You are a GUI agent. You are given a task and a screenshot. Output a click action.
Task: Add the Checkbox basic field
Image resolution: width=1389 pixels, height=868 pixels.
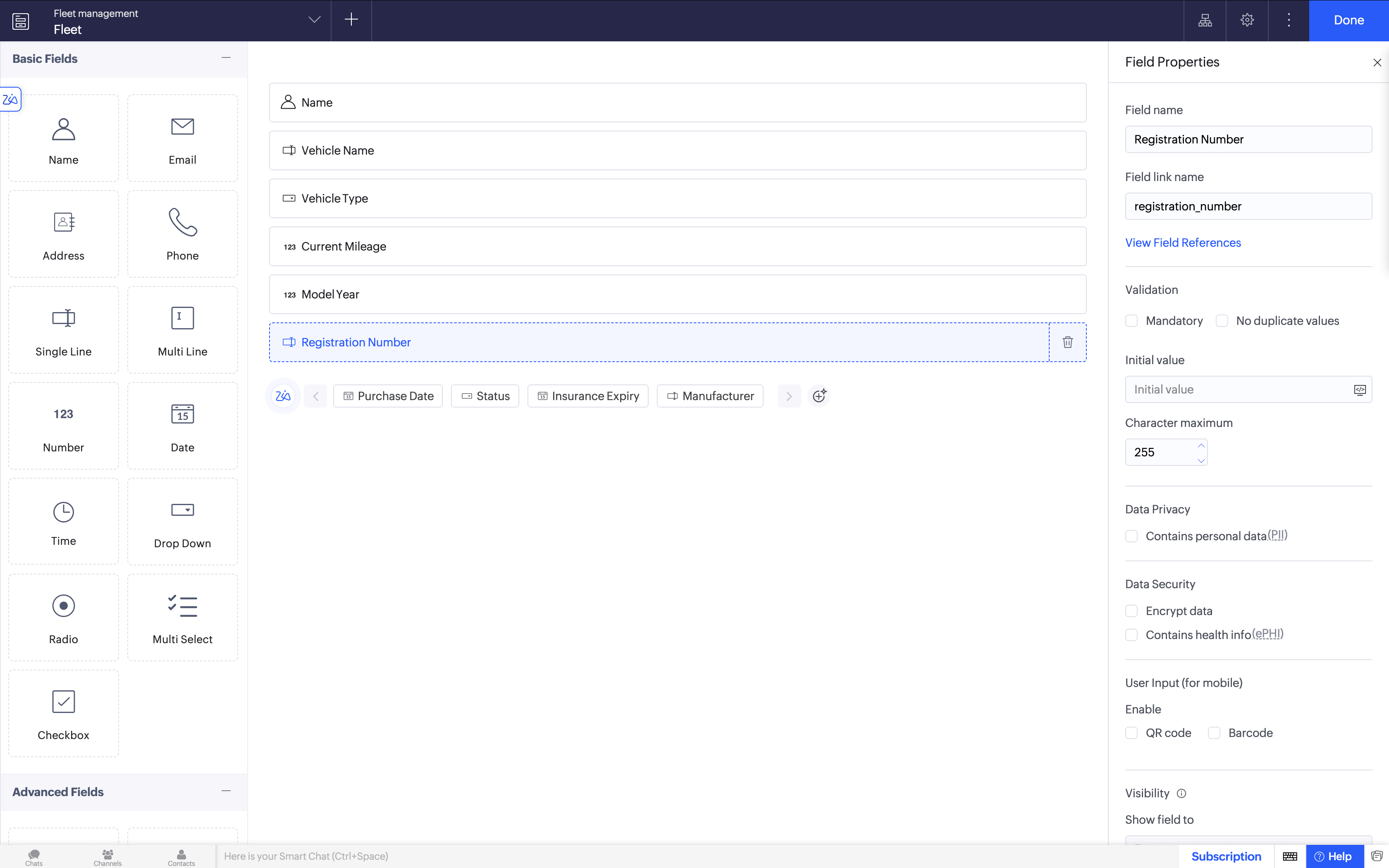pos(63,713)
